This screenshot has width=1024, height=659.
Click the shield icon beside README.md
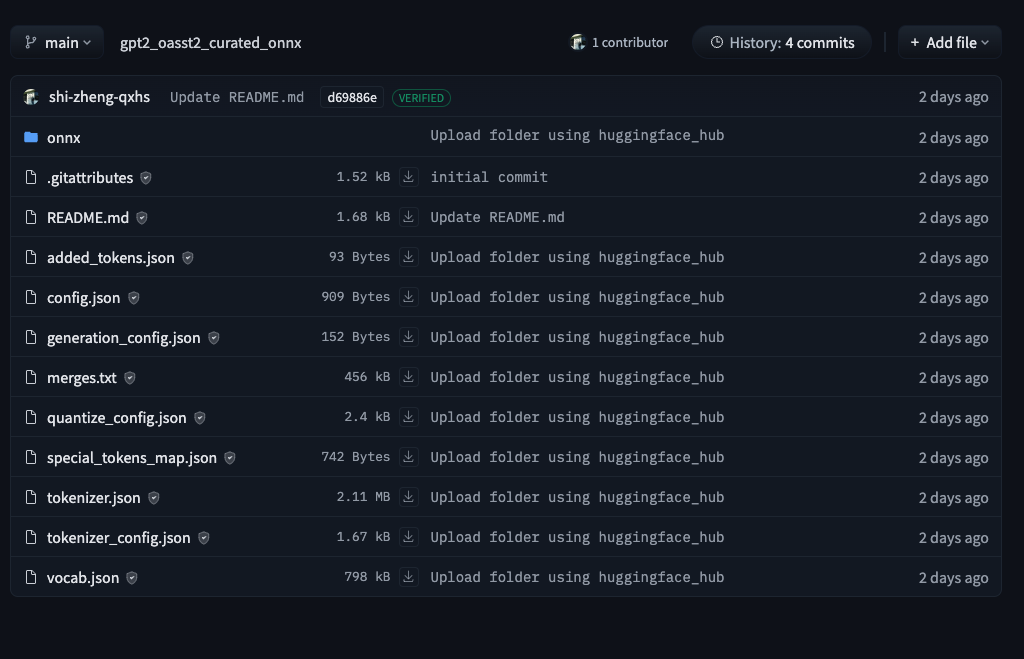[x=142, y=217]
